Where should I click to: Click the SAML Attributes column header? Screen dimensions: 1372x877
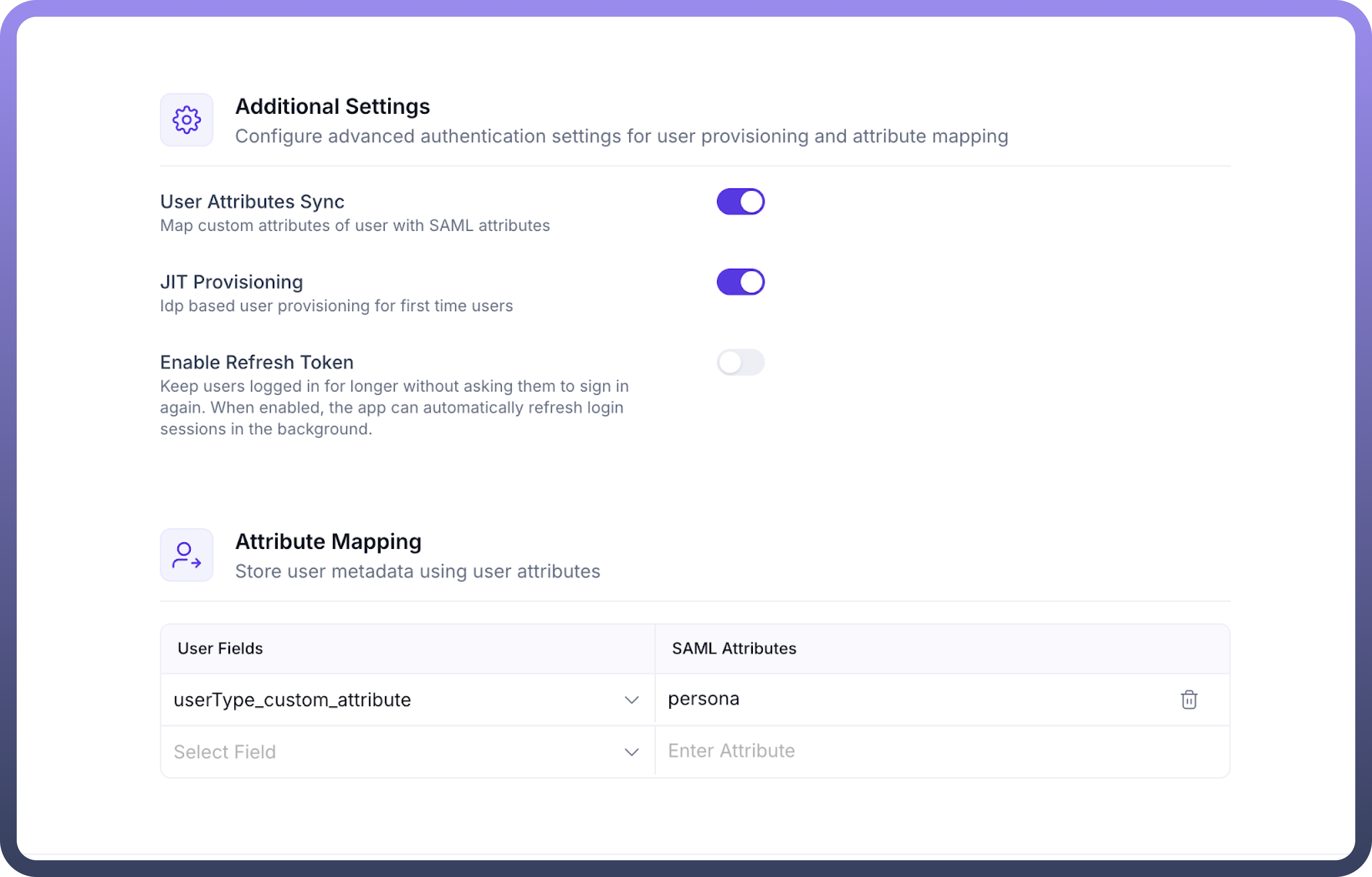coord(734,649)
